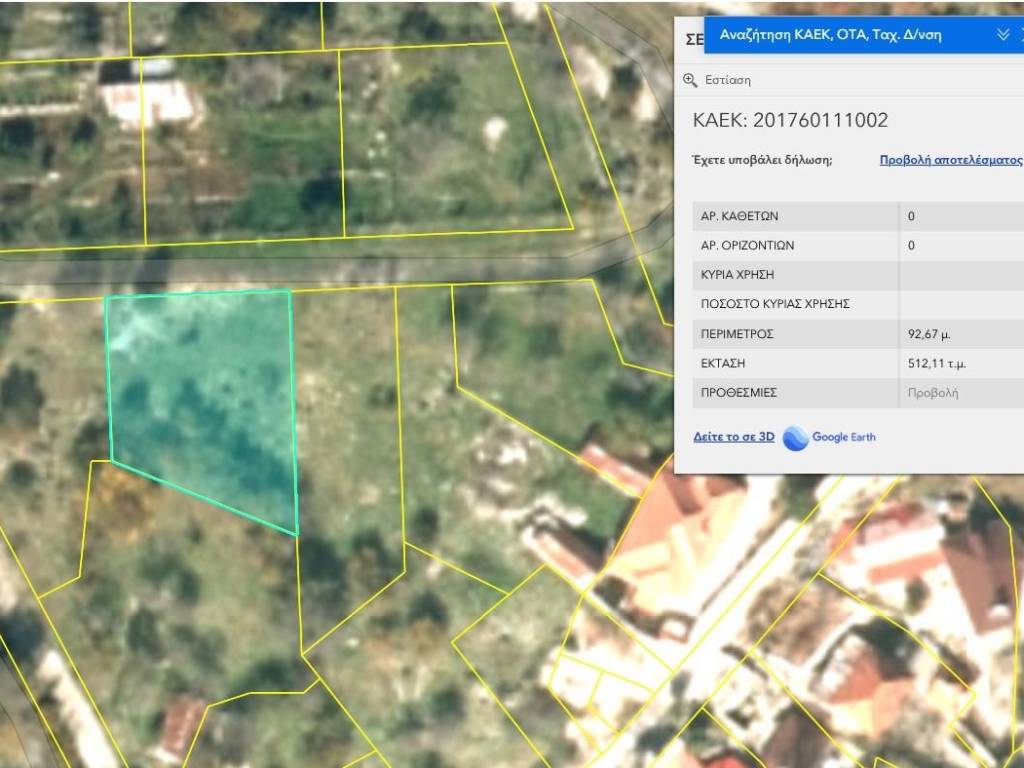Click the Αναζήτηση ΚΑΕΚ, ΟΤΑ search header
Screen dimensions: 1024x768
click(x=830, y=35)
